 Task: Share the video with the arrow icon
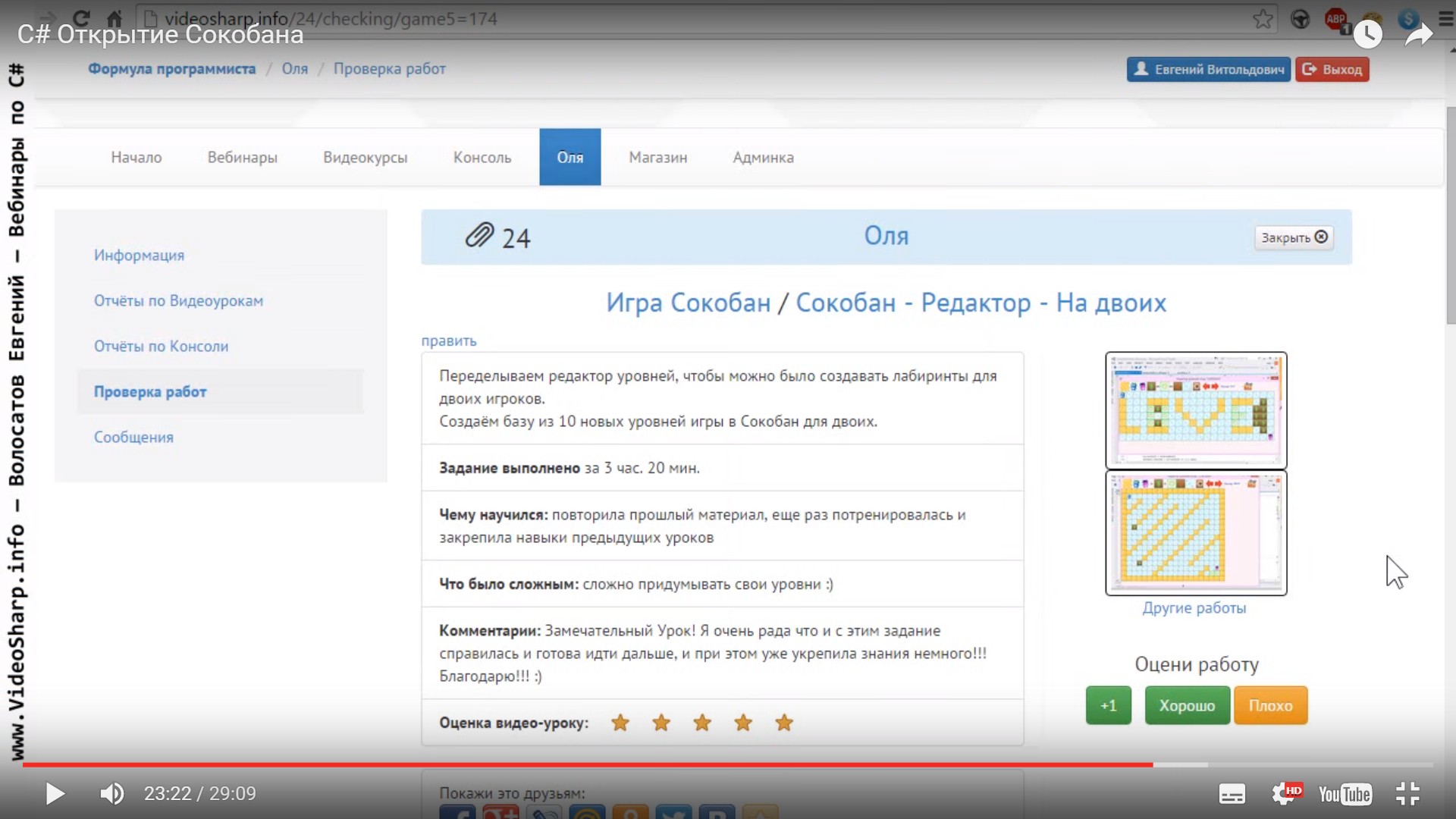(1418, 34)
